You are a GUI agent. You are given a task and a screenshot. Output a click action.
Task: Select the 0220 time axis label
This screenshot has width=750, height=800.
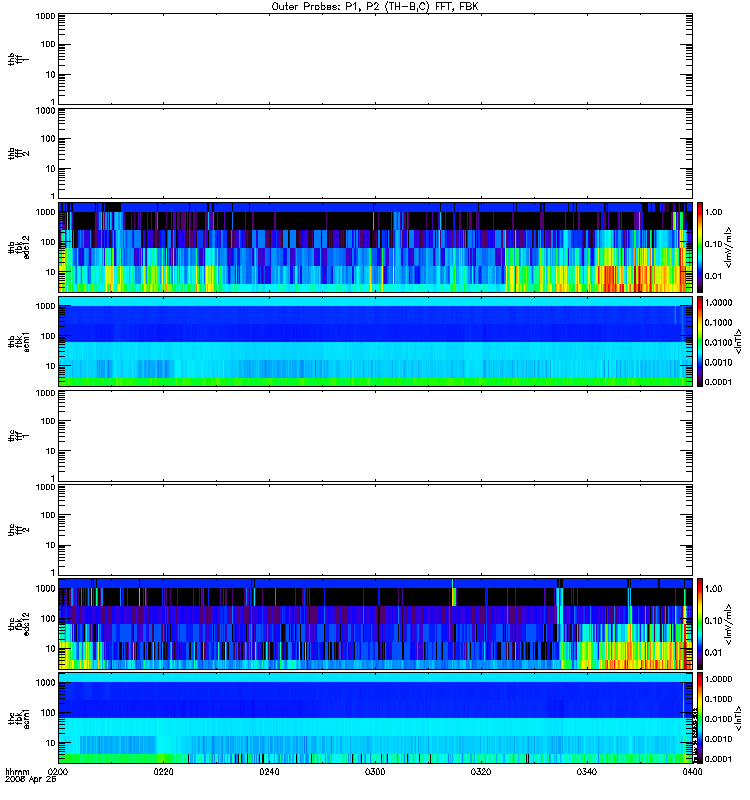(163, 771)
